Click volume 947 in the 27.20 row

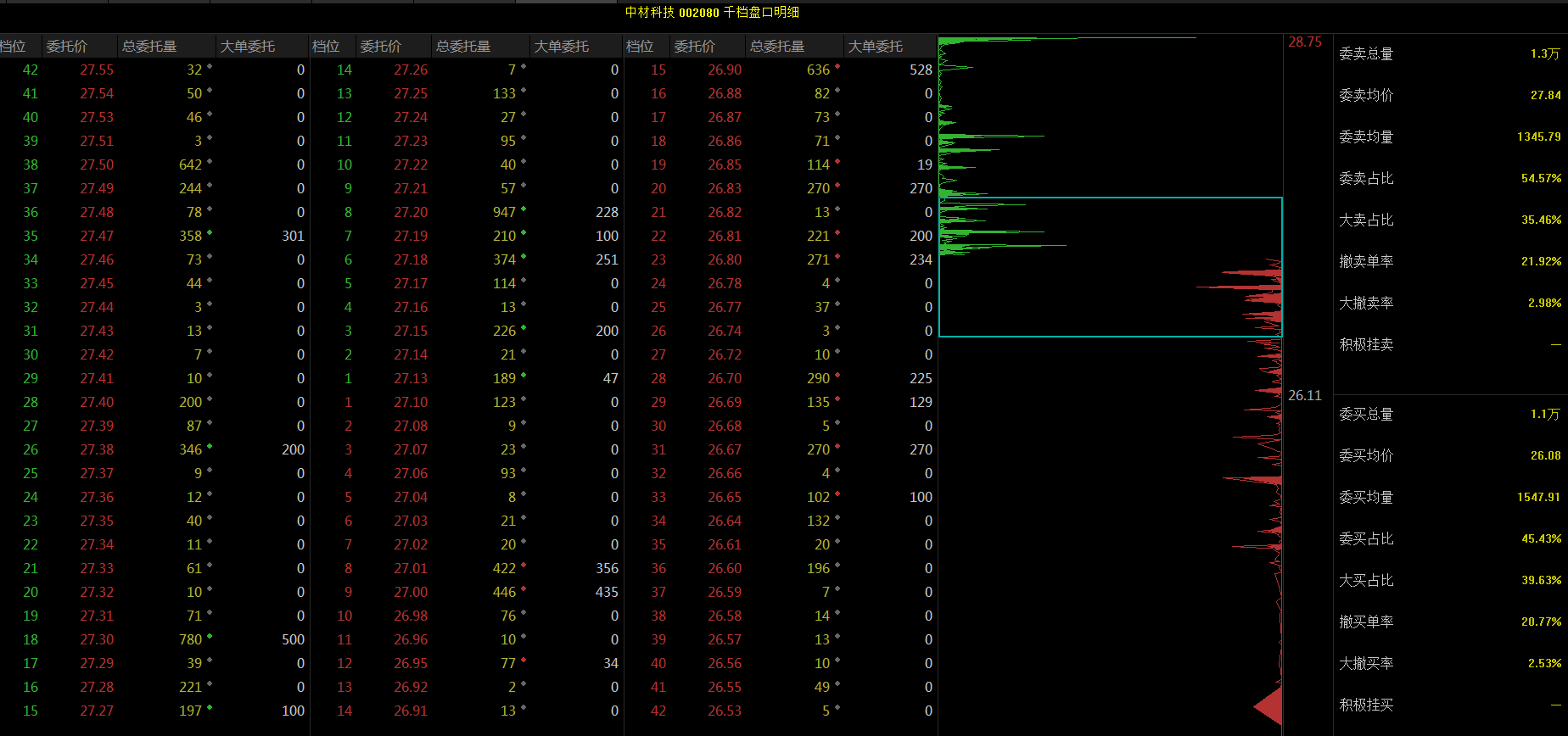pos(505,212)
